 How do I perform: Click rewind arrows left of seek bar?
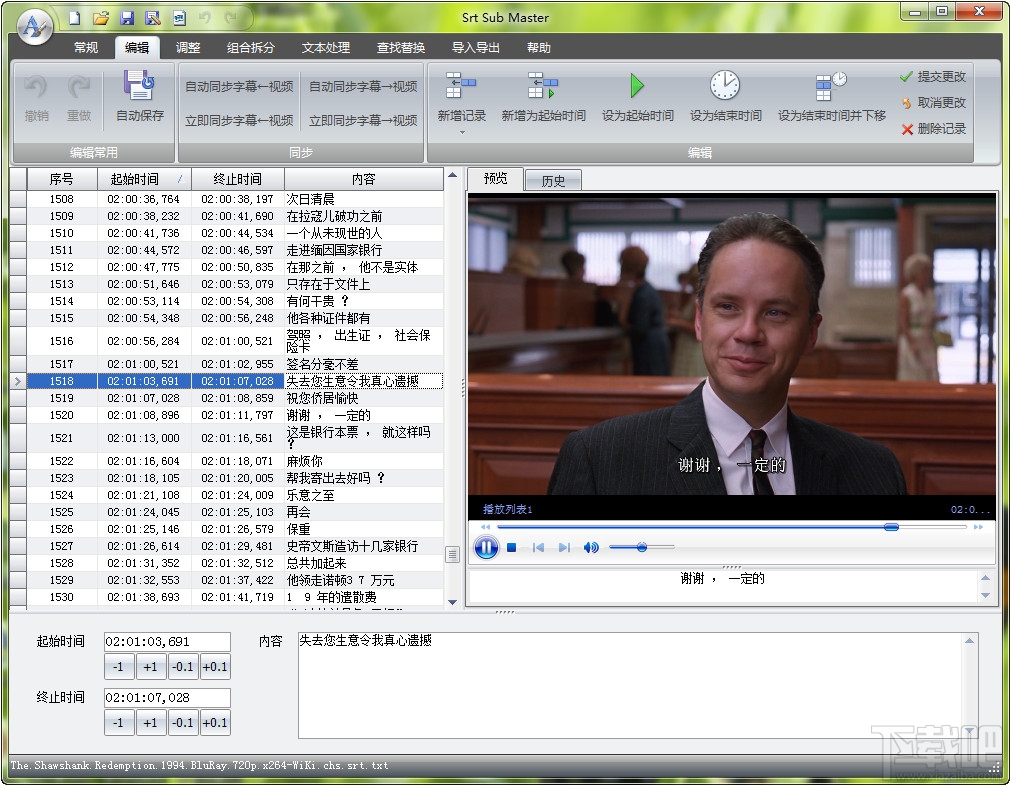(x=486, y=527)
